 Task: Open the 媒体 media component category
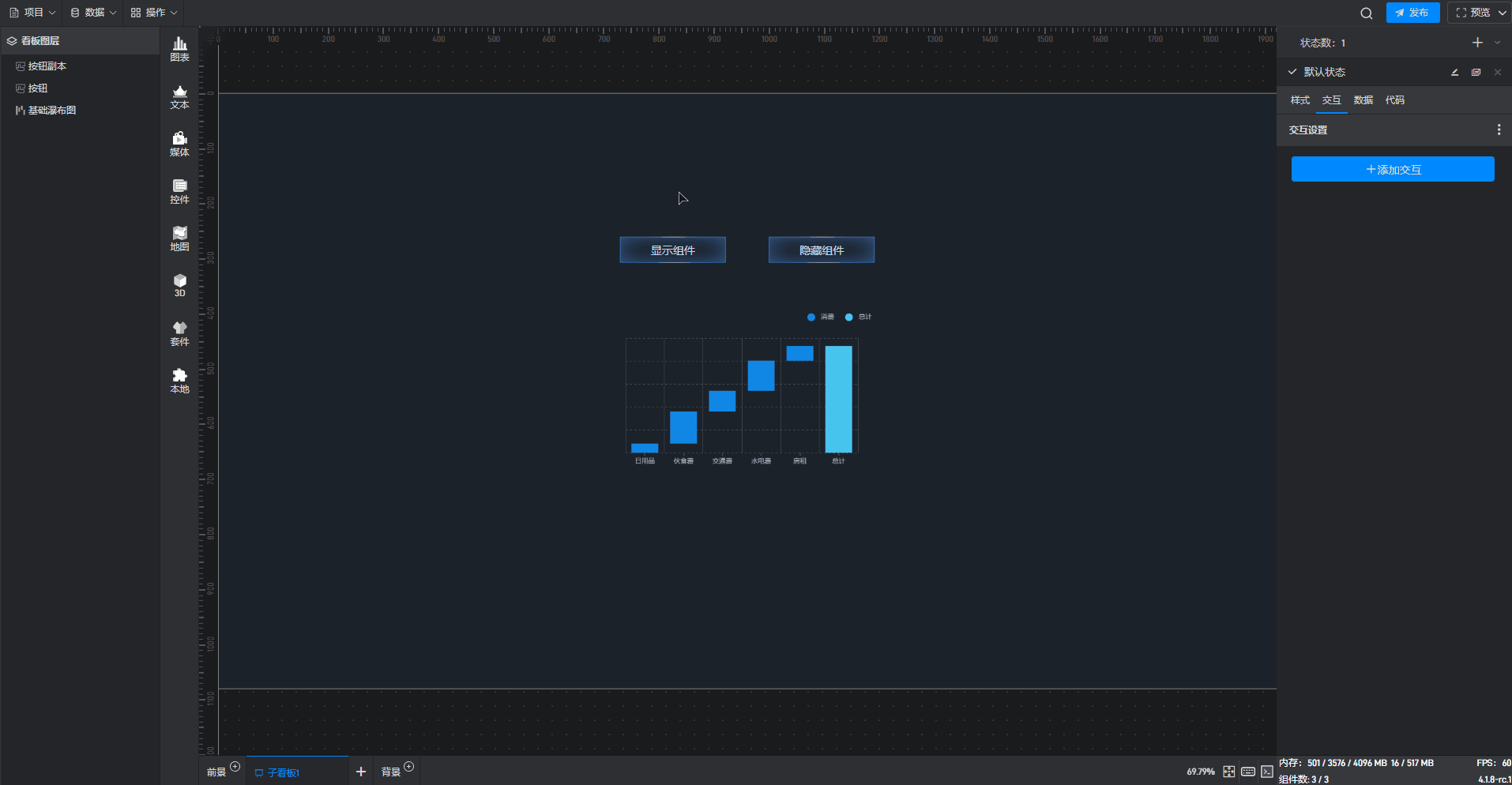point(179,144)
